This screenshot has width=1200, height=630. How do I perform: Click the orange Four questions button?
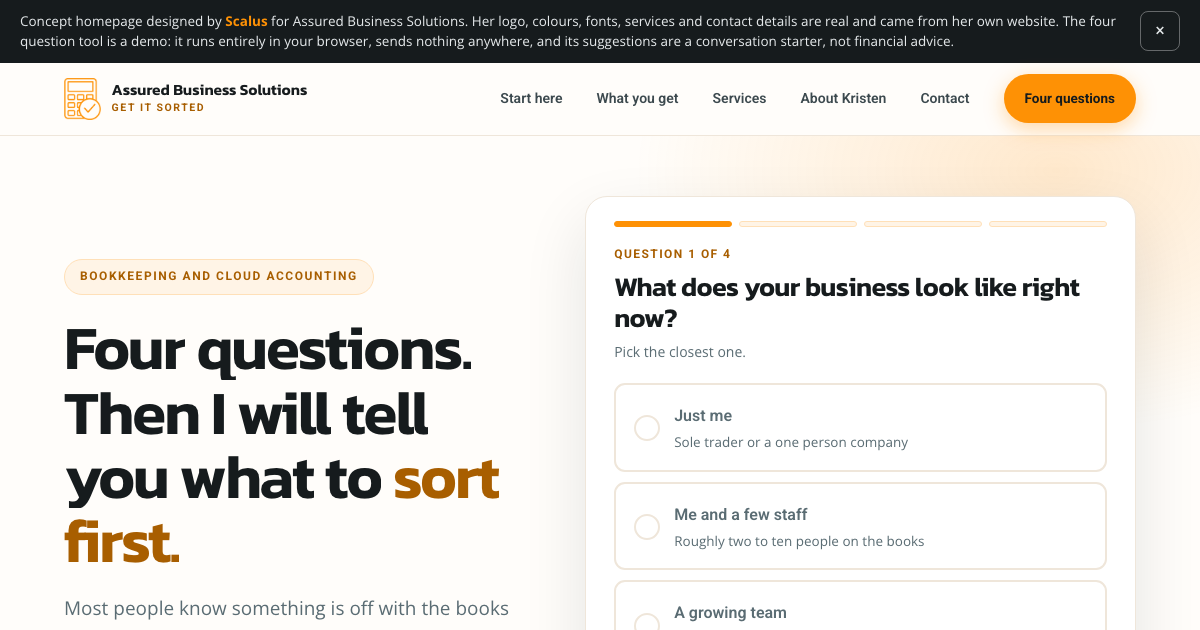coord(1070,98)
